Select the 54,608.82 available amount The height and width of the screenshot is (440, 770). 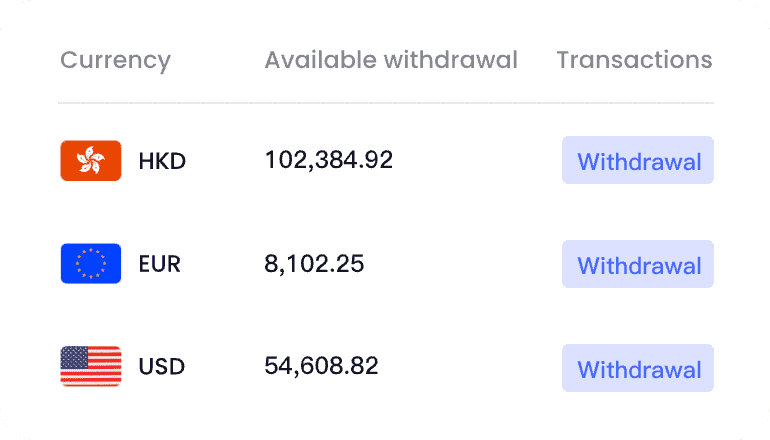pyautogui.click(x=321, y=366)
